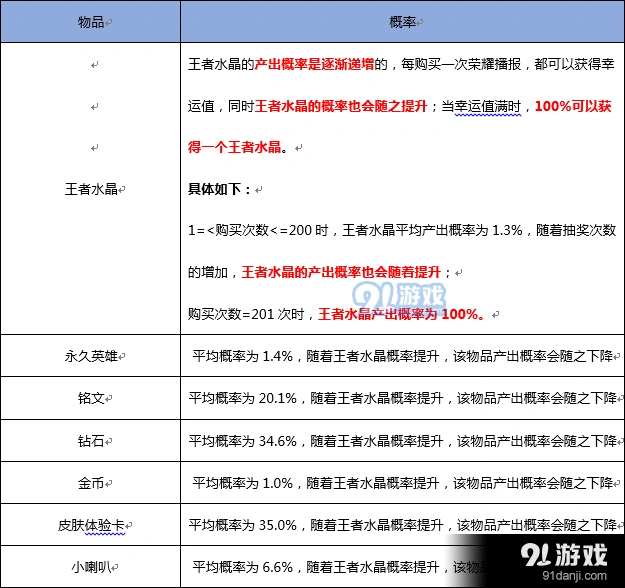
Task: Click the 物品 column header
Action: pos(90,22)
